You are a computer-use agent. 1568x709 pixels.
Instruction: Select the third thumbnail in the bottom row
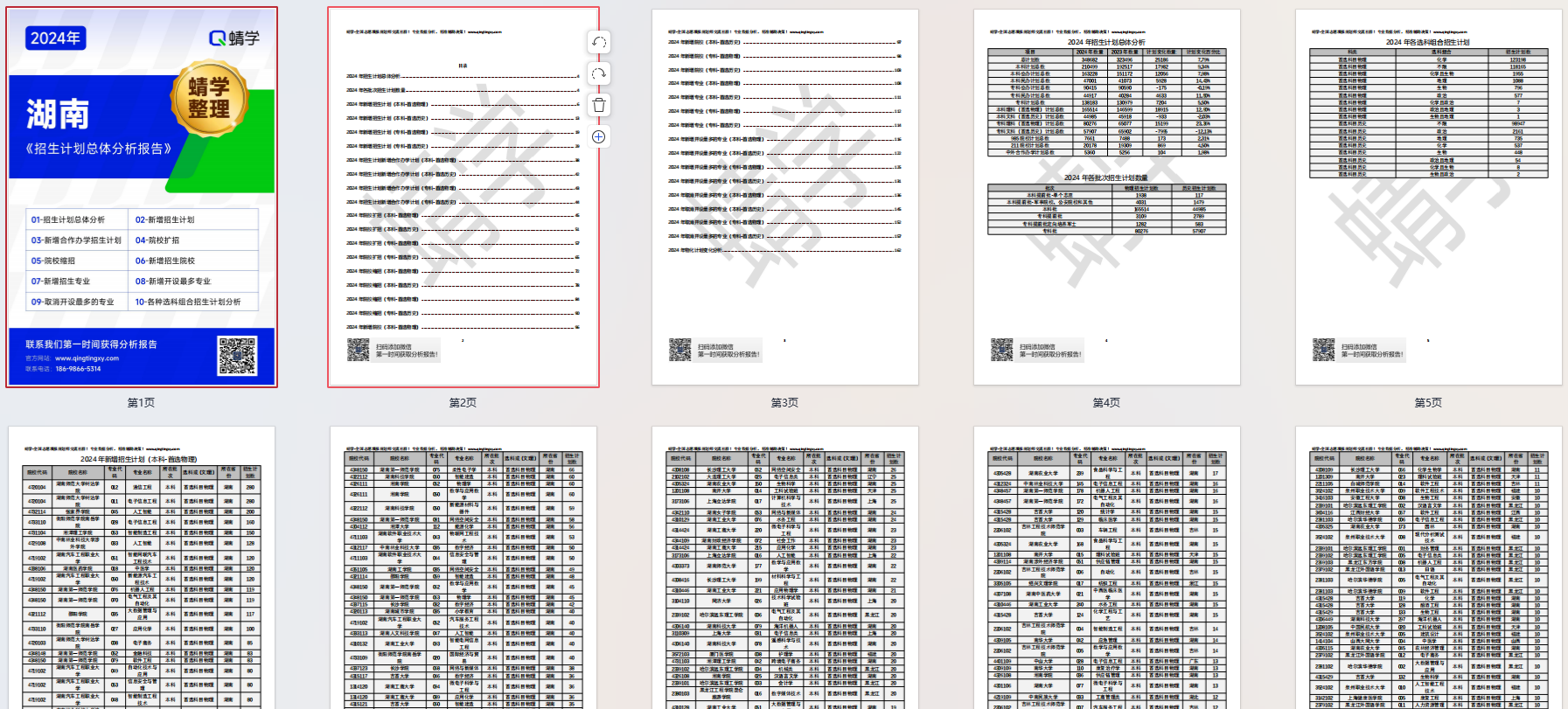tap(784, 568)
